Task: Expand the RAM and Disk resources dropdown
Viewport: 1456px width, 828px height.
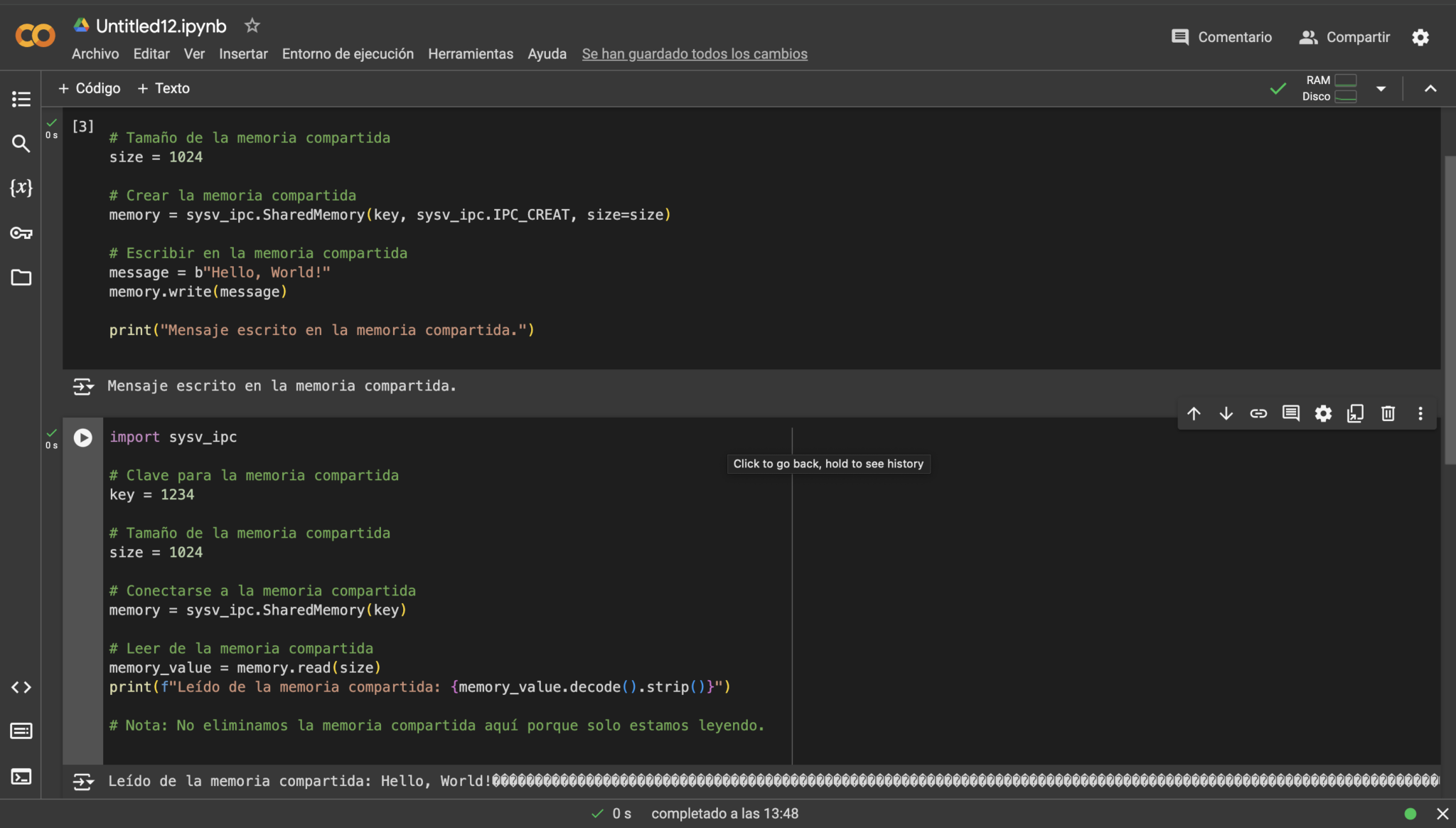Action: click(1381, 88)
